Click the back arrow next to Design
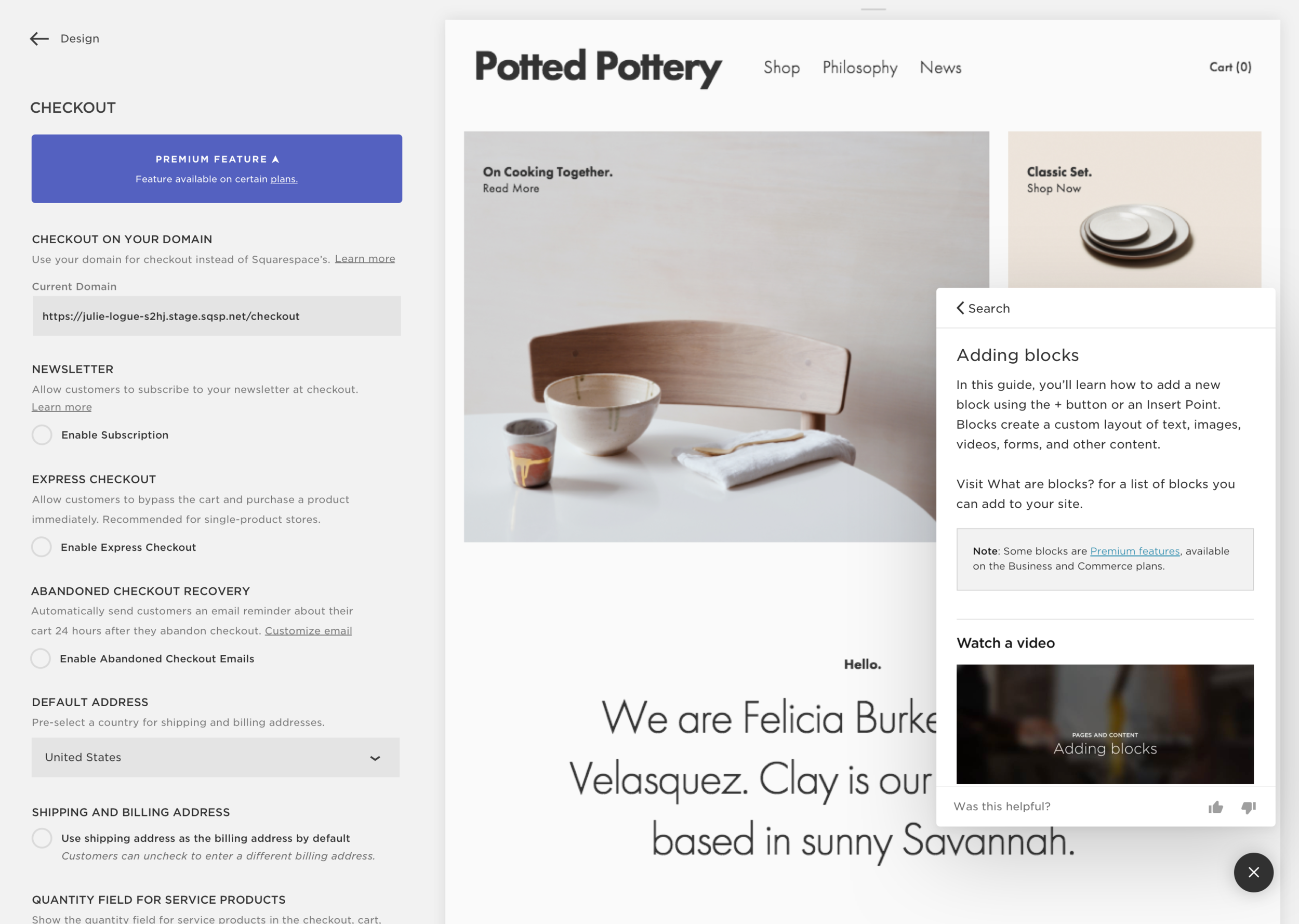 (39, 38)
